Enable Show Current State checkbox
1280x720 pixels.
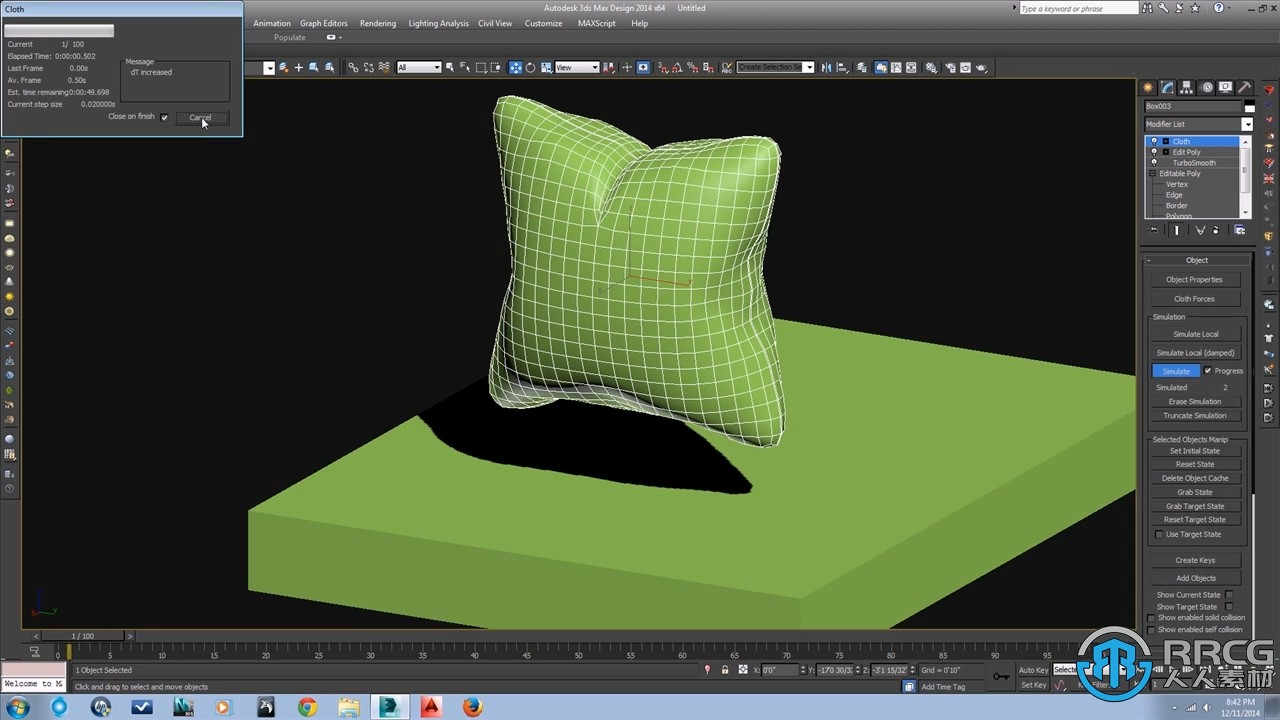pyautogui.click(x=1229, y=595)
